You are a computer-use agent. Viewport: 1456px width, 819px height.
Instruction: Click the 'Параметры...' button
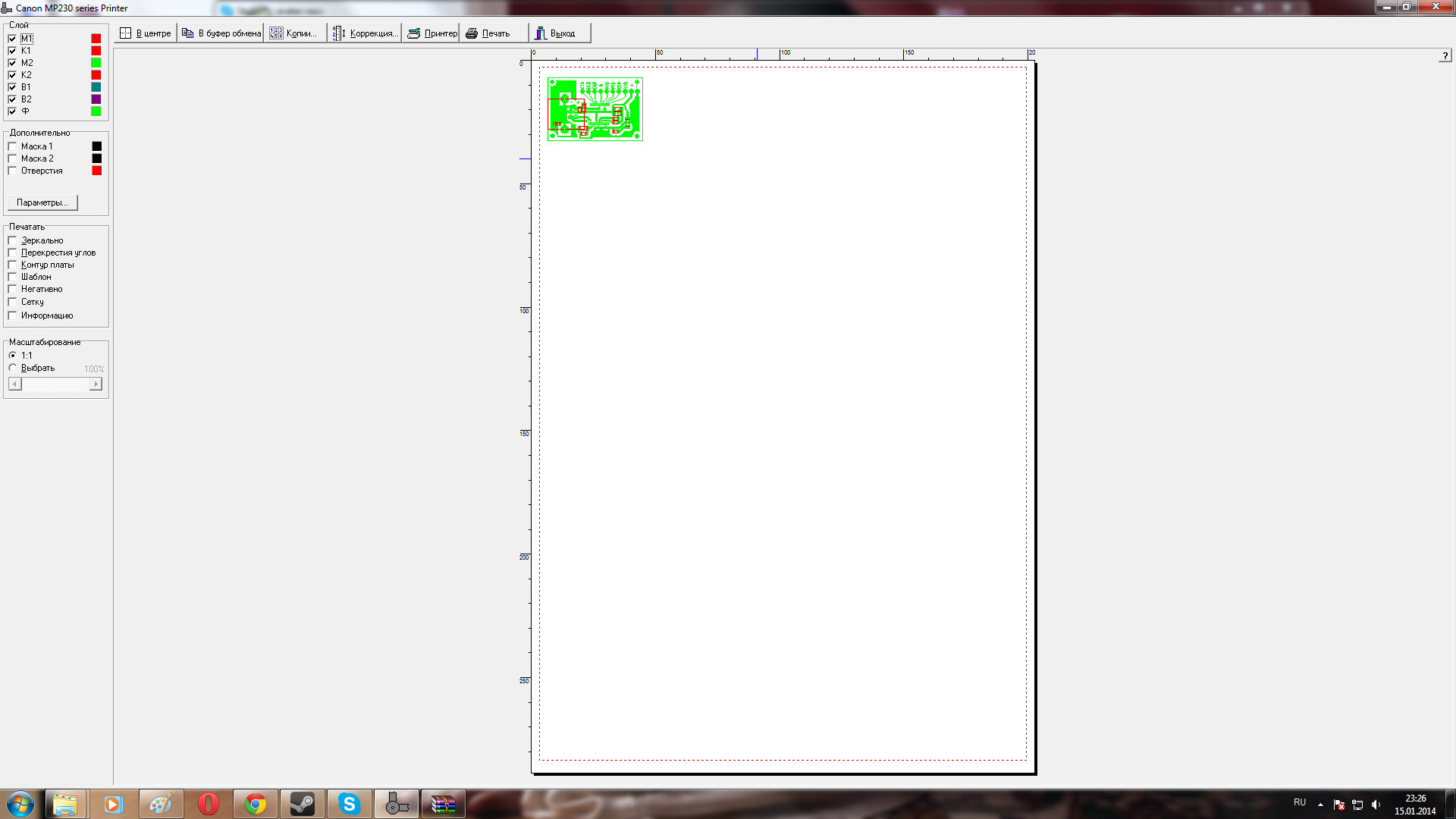(x=42, y=202)
